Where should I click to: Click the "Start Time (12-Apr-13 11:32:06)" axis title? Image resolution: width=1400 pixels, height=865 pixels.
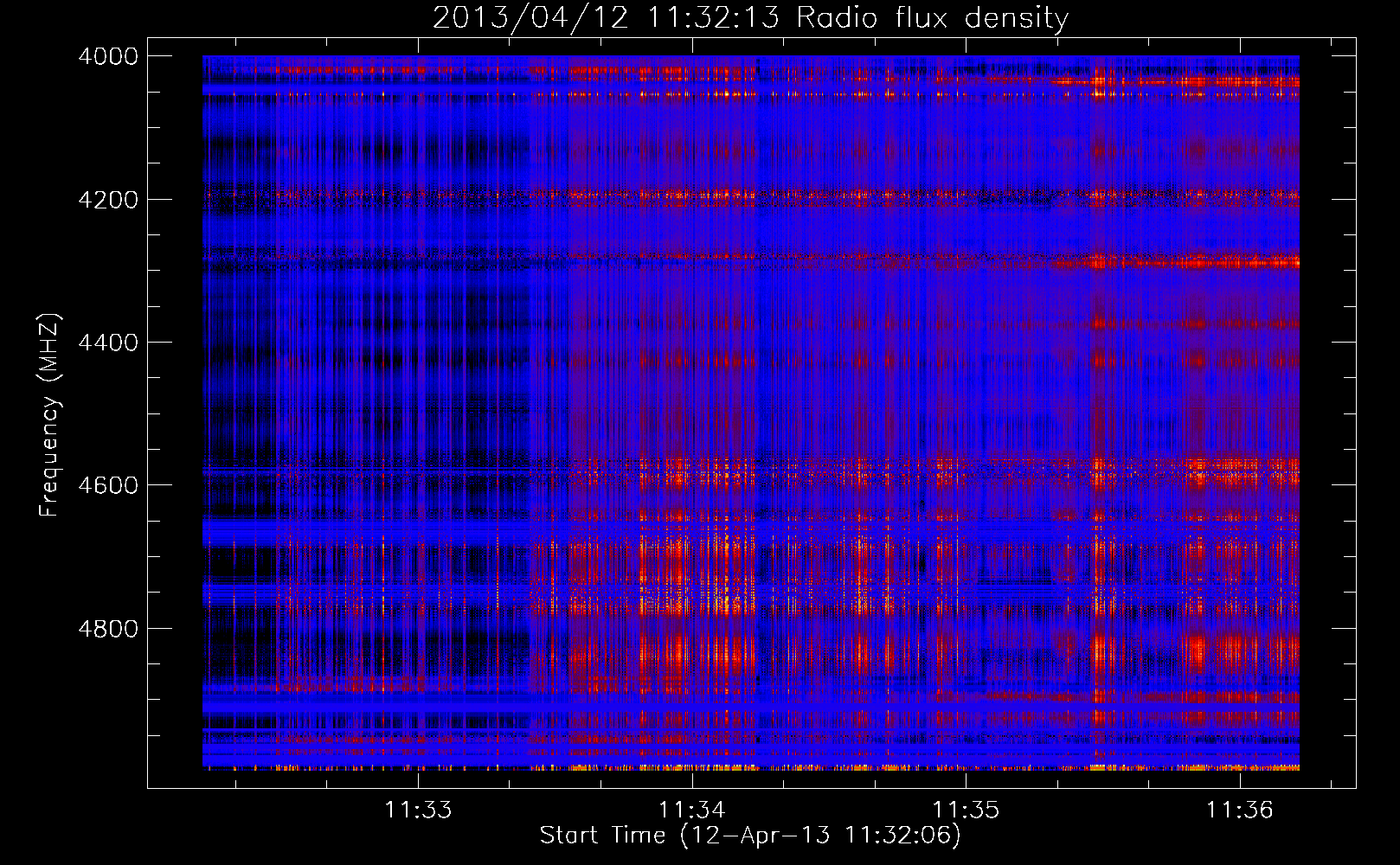pyautogui.click(x=750, y=836)
